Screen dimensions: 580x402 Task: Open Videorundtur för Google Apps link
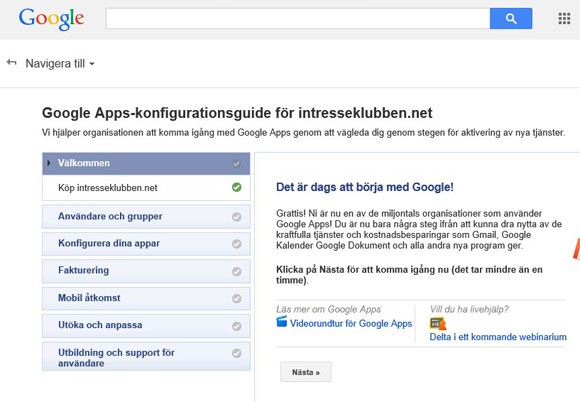(x=351, y=324)
